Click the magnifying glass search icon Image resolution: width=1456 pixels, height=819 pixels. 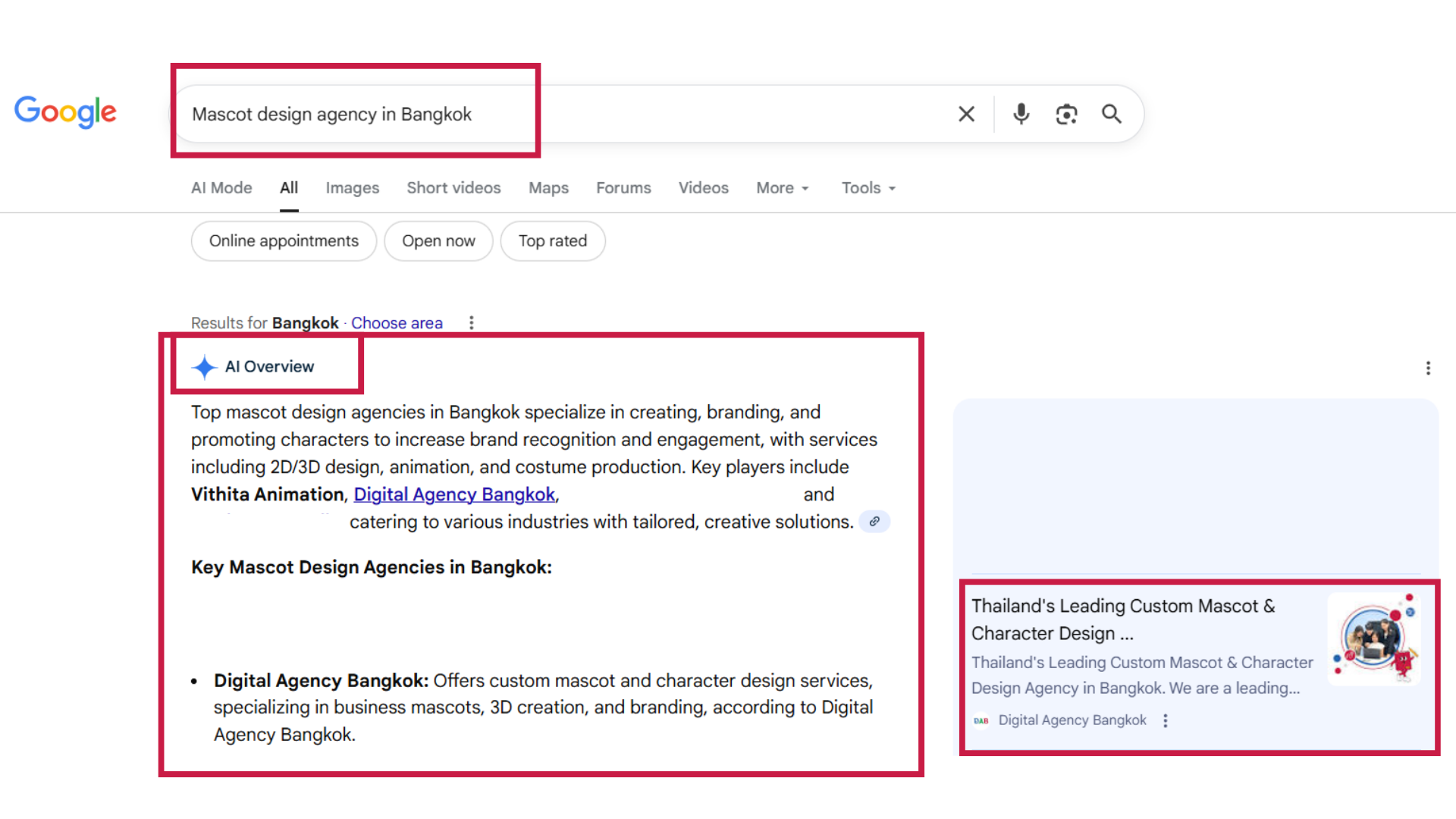[x=1112, y=114]
